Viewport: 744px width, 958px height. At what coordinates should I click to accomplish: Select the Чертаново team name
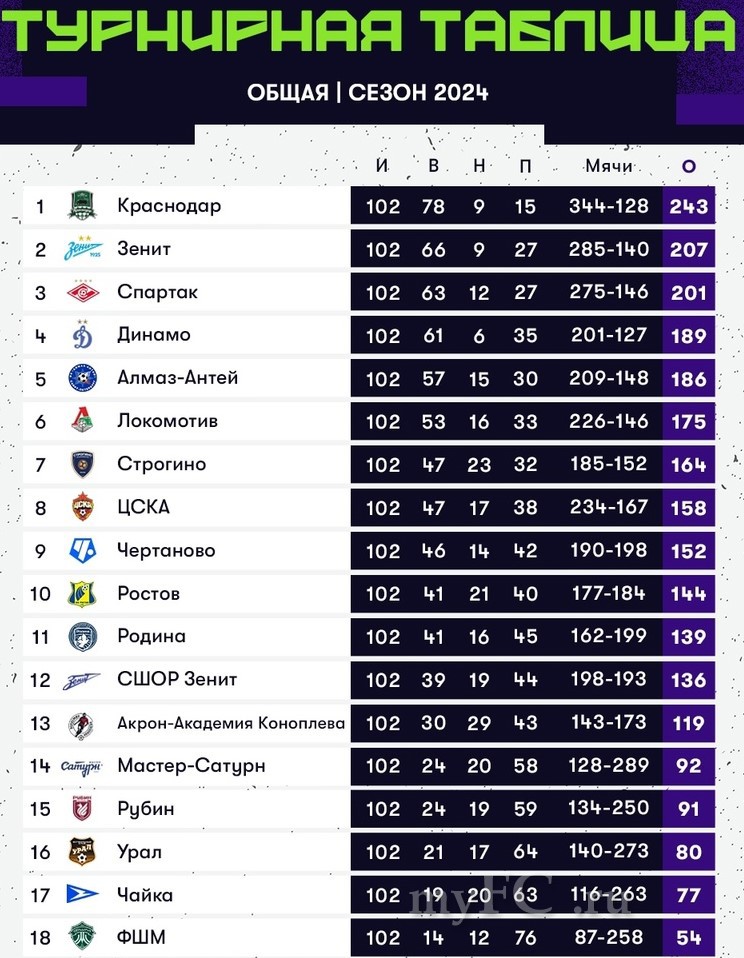(x=165, y=550)
